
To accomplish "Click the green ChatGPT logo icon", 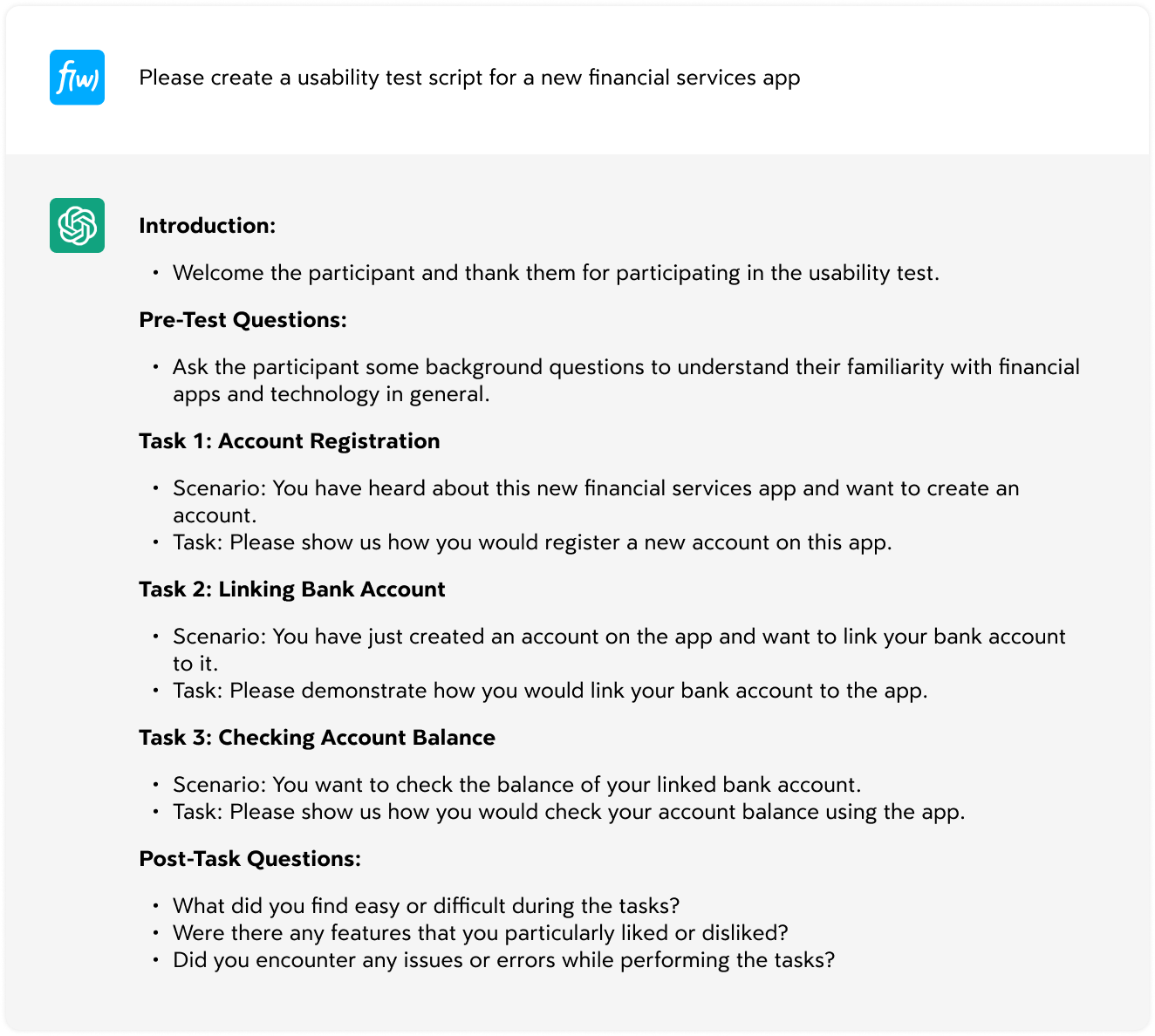I will [77, 226].
